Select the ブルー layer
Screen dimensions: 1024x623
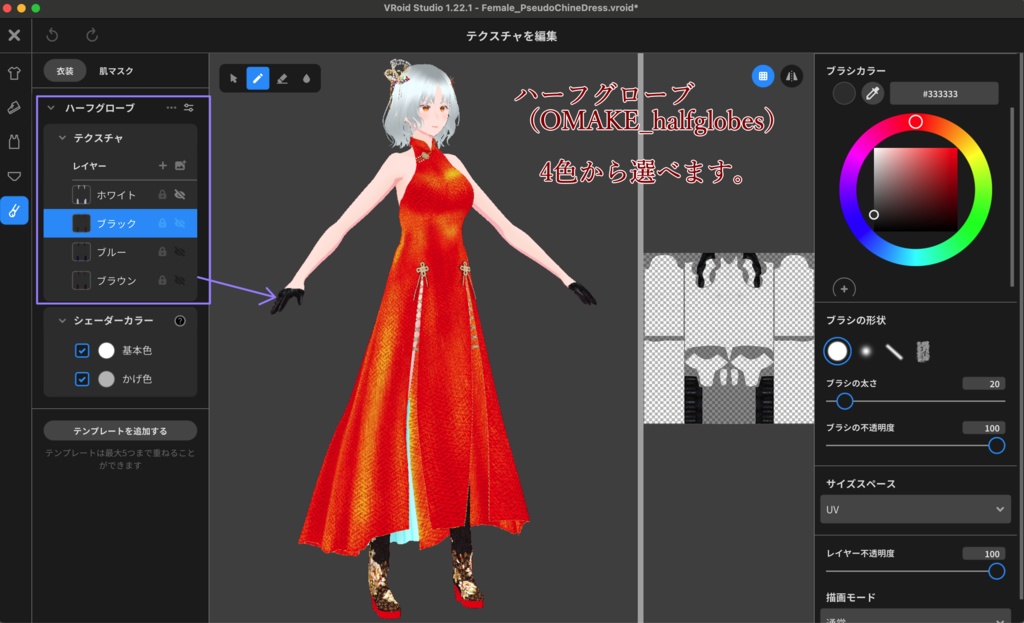click(x=120, y=251)
